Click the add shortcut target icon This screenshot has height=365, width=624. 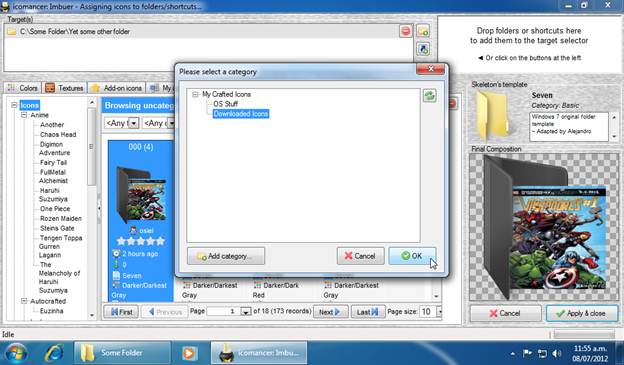[x=423, y=49]
